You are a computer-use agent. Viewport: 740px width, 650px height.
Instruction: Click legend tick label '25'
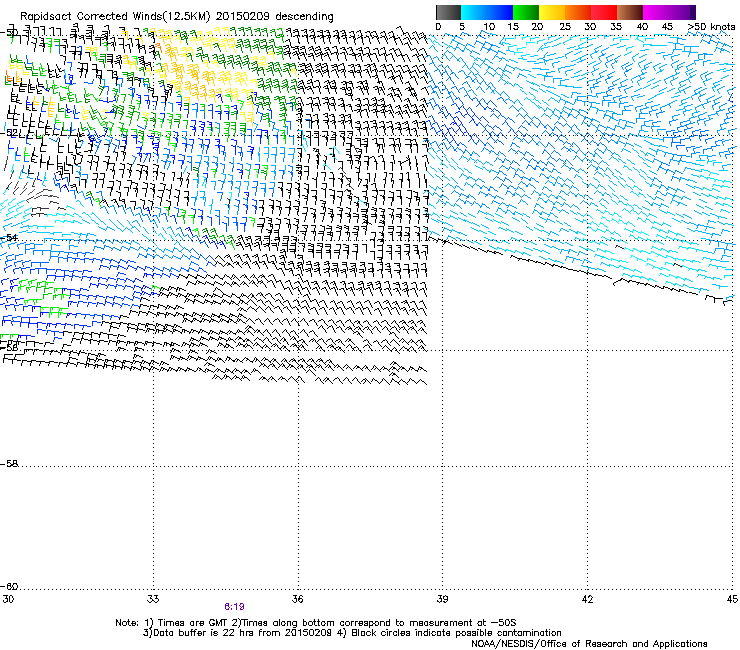point(565,27)
